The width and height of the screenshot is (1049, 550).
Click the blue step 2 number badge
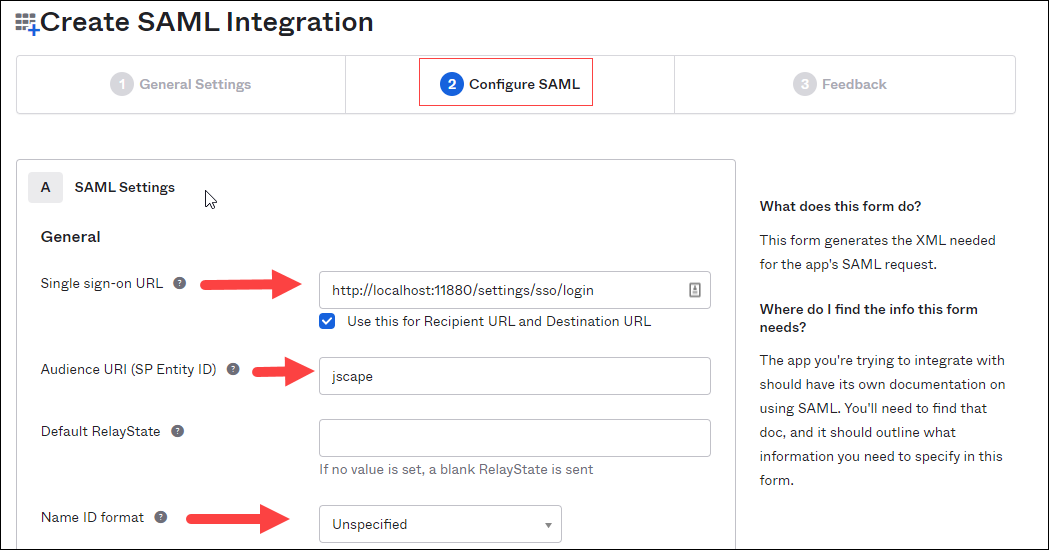[452, 84]
